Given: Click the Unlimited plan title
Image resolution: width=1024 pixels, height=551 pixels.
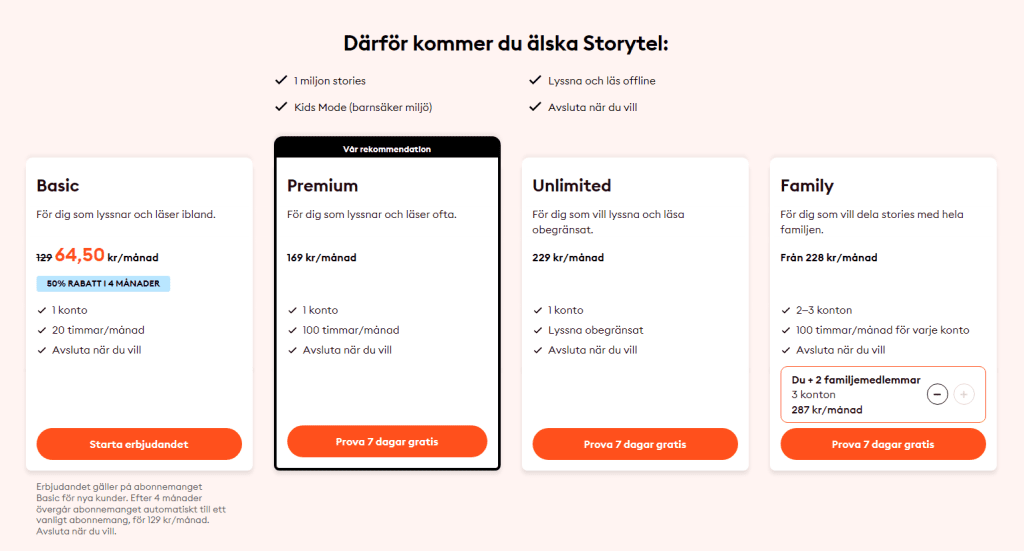Looking at the screenshot, I should coord(571,185).
